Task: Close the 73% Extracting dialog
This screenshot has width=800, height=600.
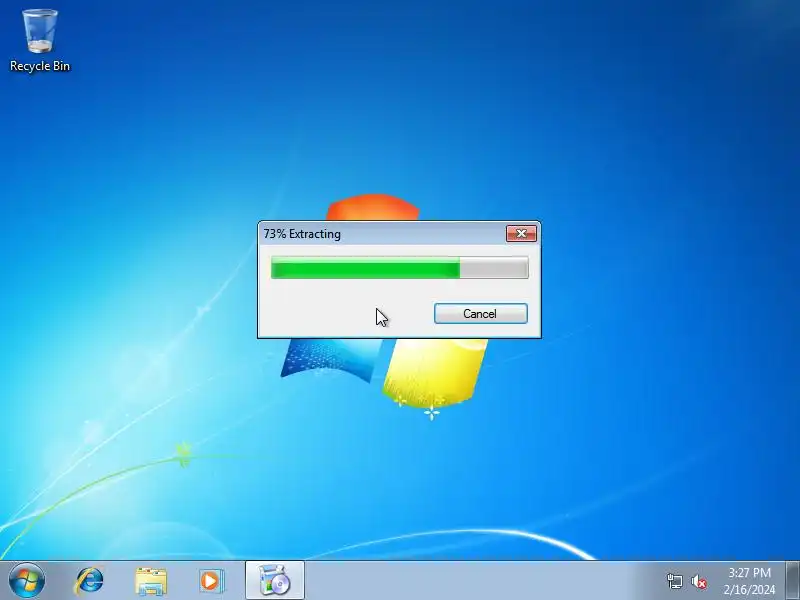Action: (x=521, y=234)
